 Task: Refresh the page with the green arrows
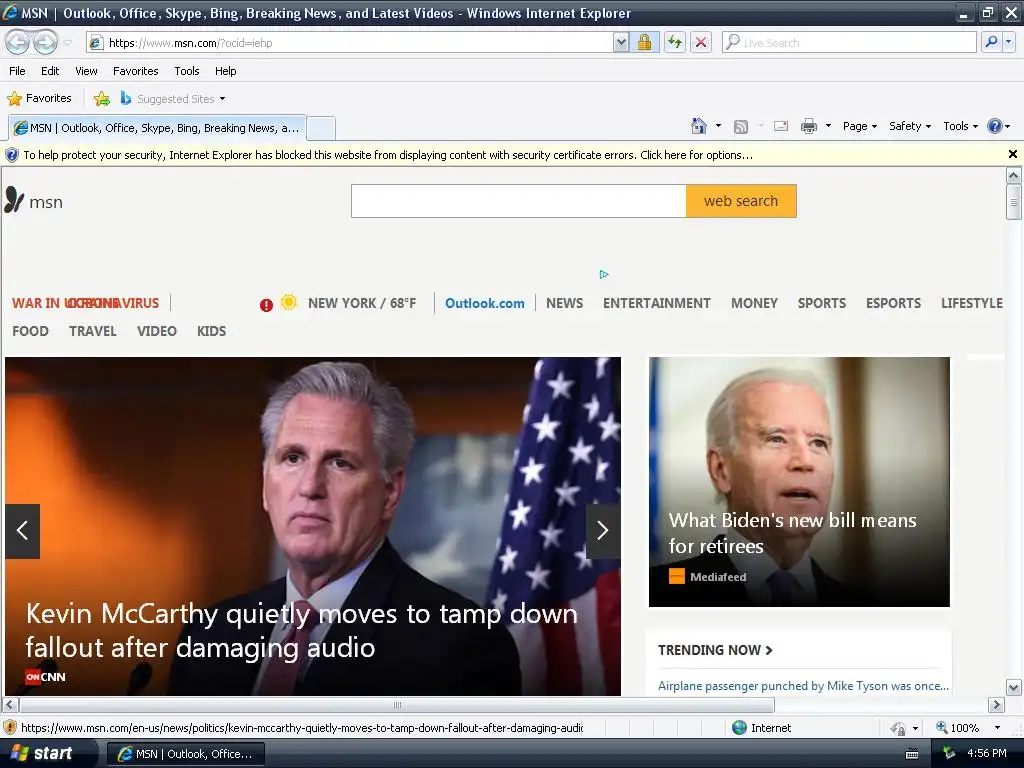675,42
